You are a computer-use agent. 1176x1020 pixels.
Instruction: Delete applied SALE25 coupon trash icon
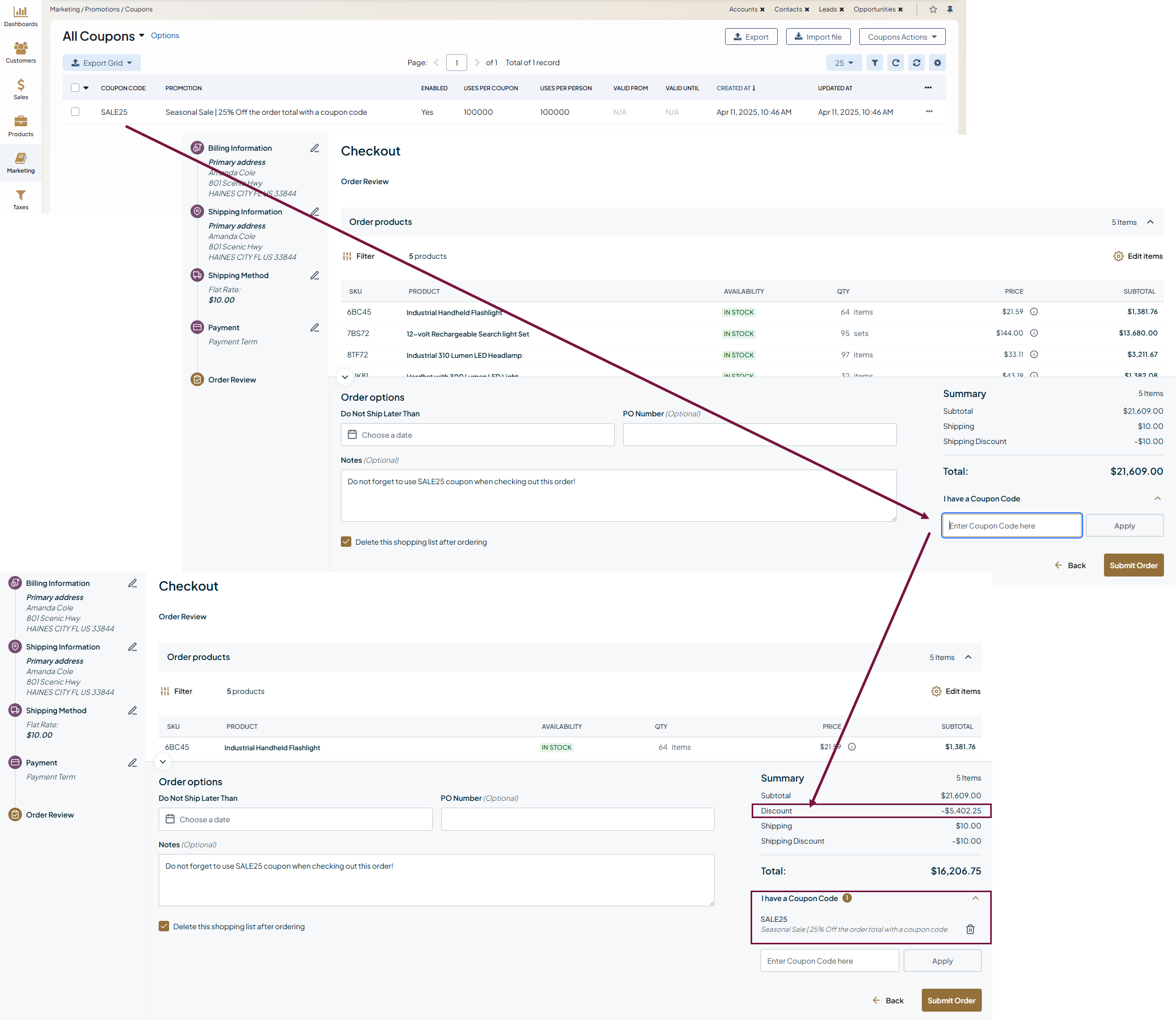970,929
